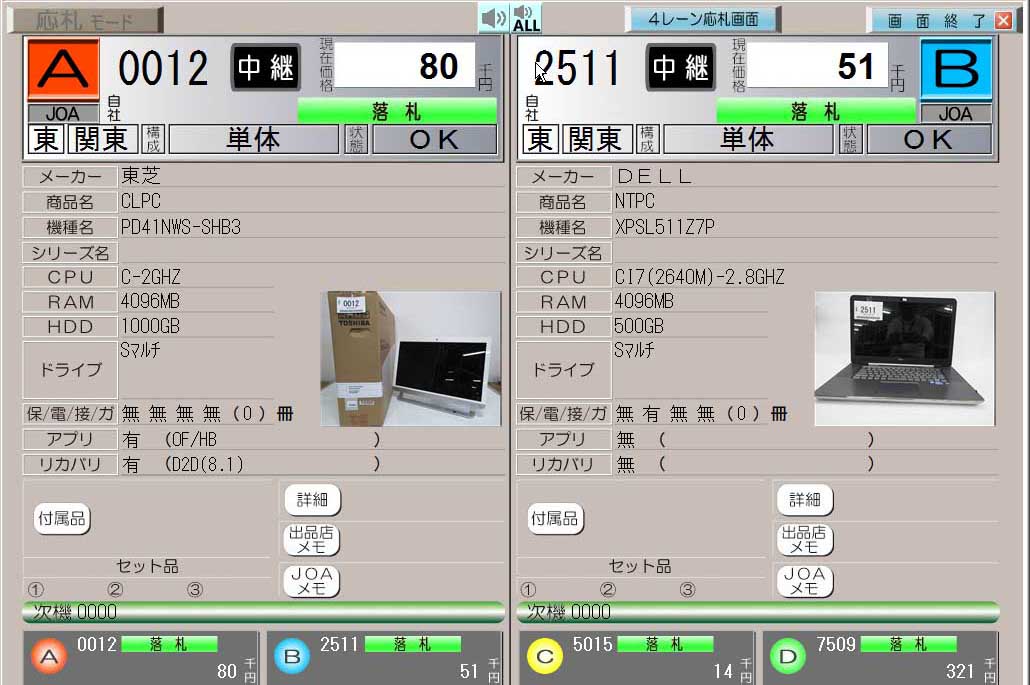Click 次機 0000 bar in lane A
This screenshot has width=1030, height=685.
pyautogui.click(x=263, y=612)
